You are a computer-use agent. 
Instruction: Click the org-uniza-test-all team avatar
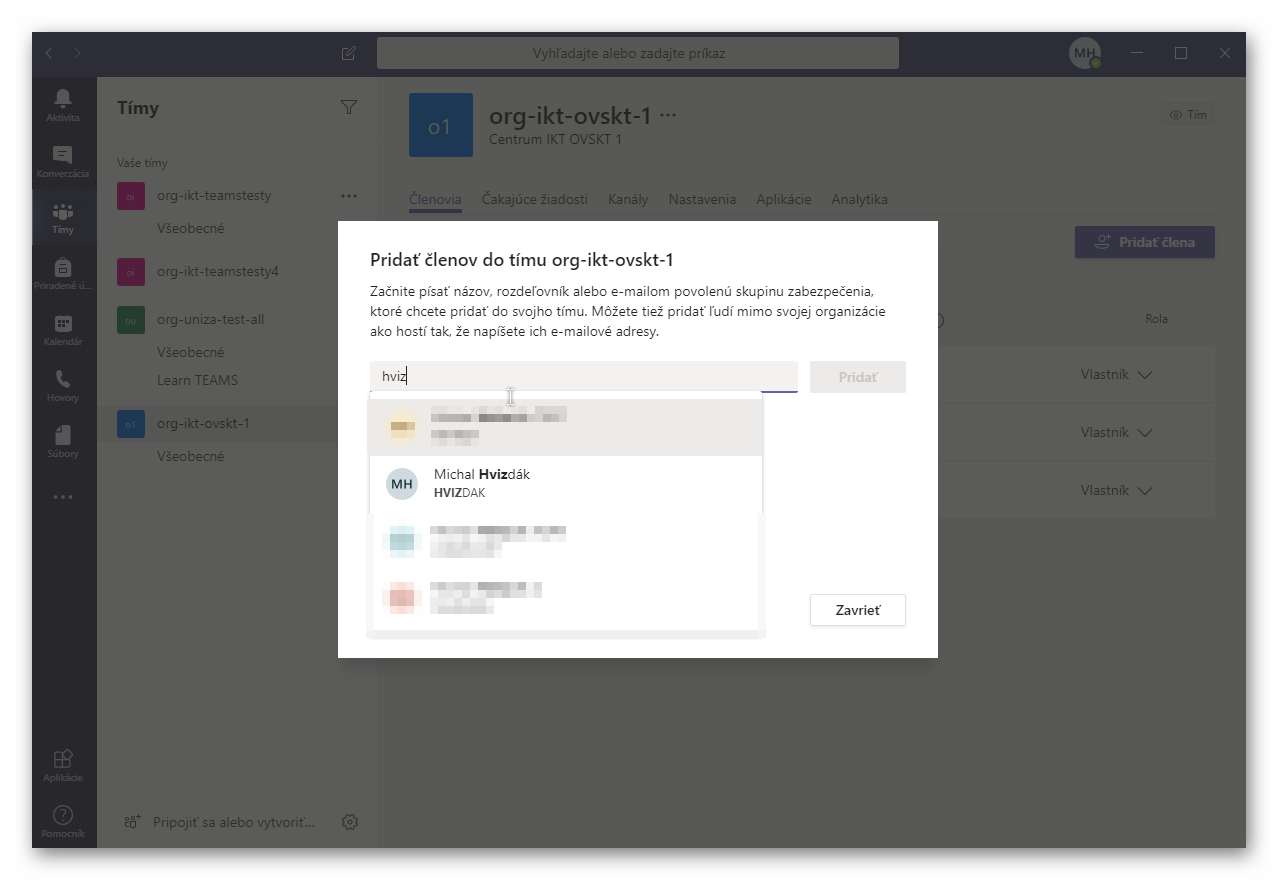[131, 320]
